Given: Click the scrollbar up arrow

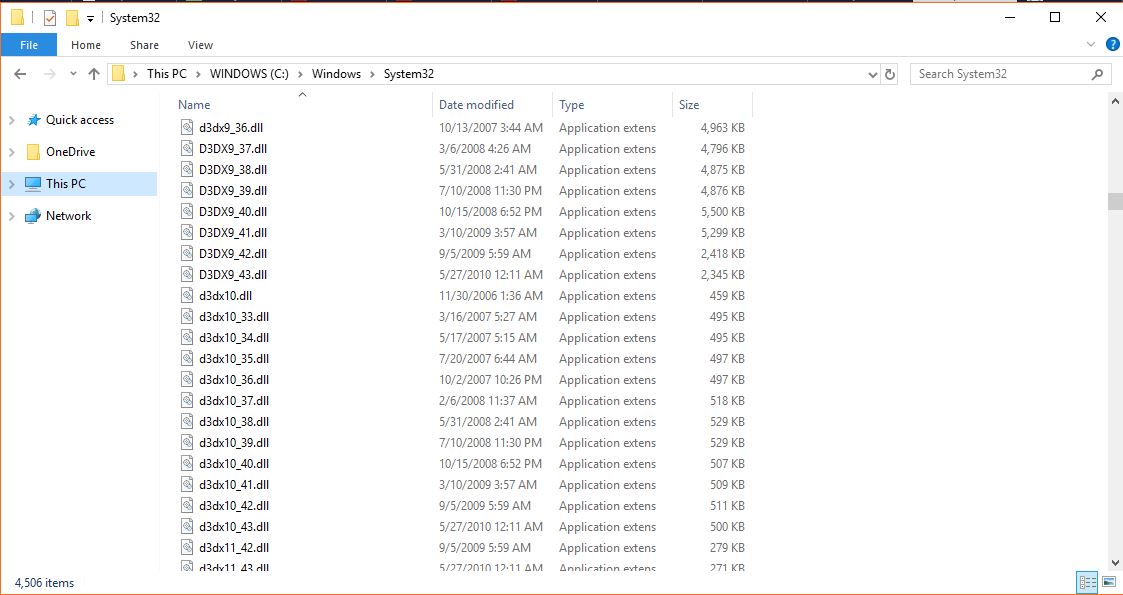Looking at the screenshot, I should (x=1115, y=102).
